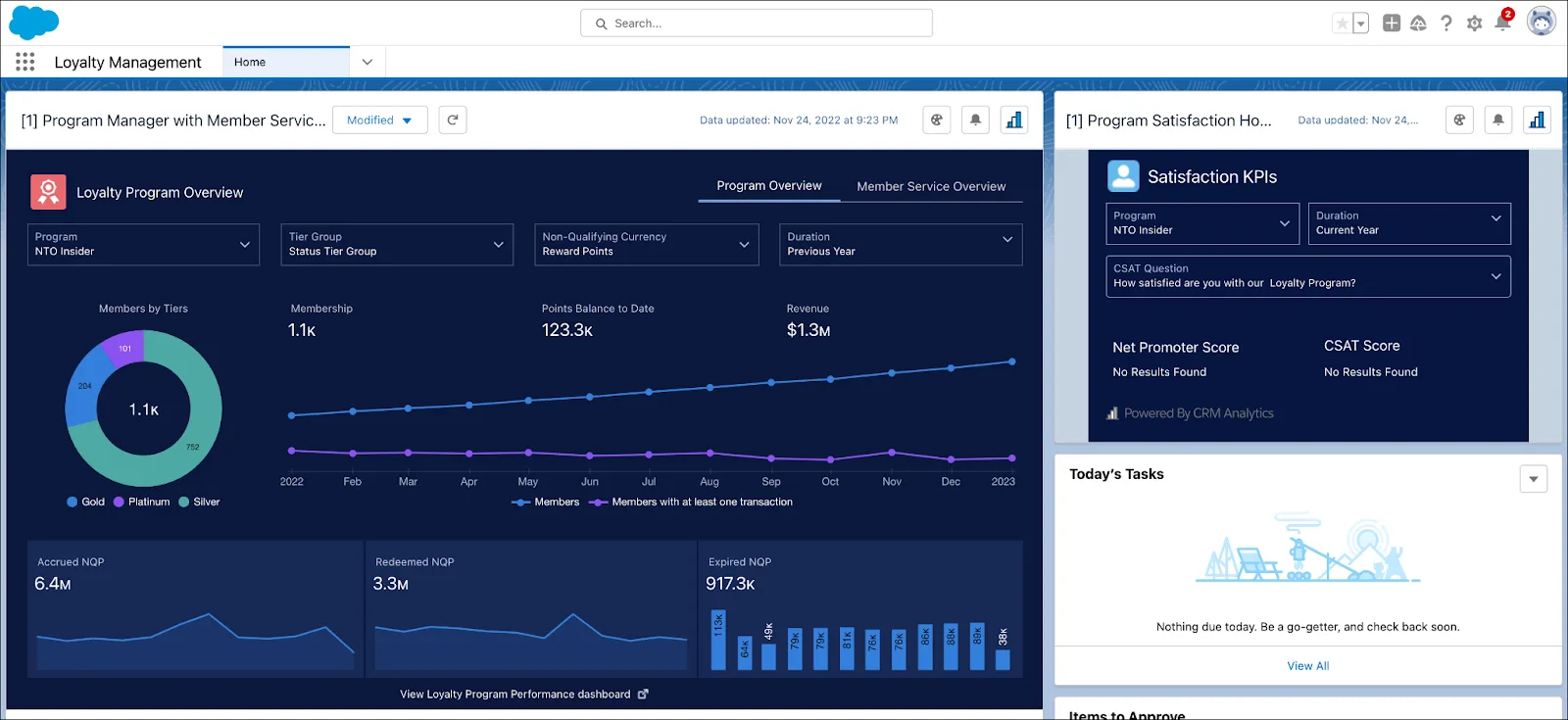Open Non-Qualifying Currency filter dropdown
Screen dimensions: 1568x720
[647, 244]
